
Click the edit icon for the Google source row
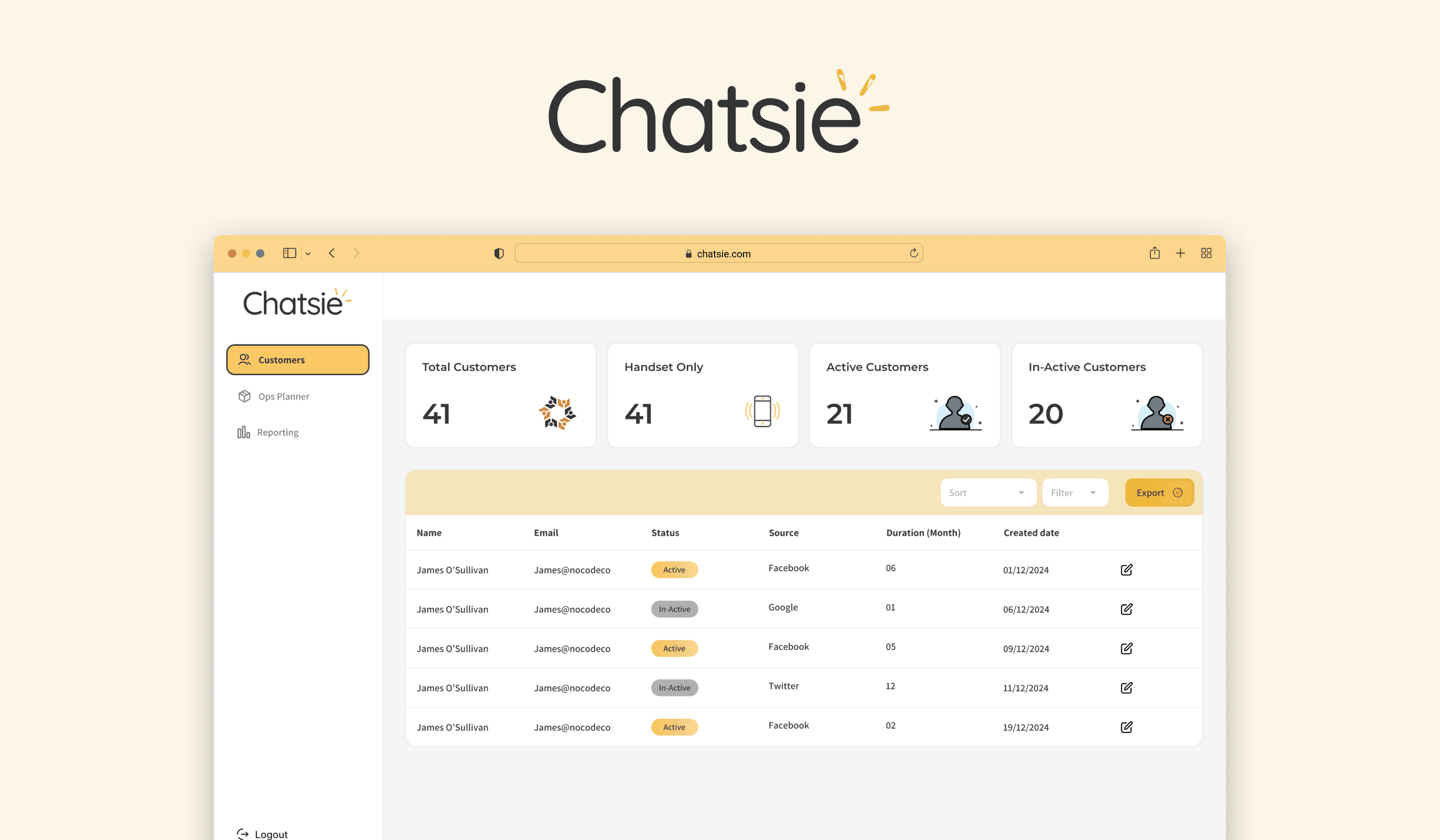(1126, 609)
